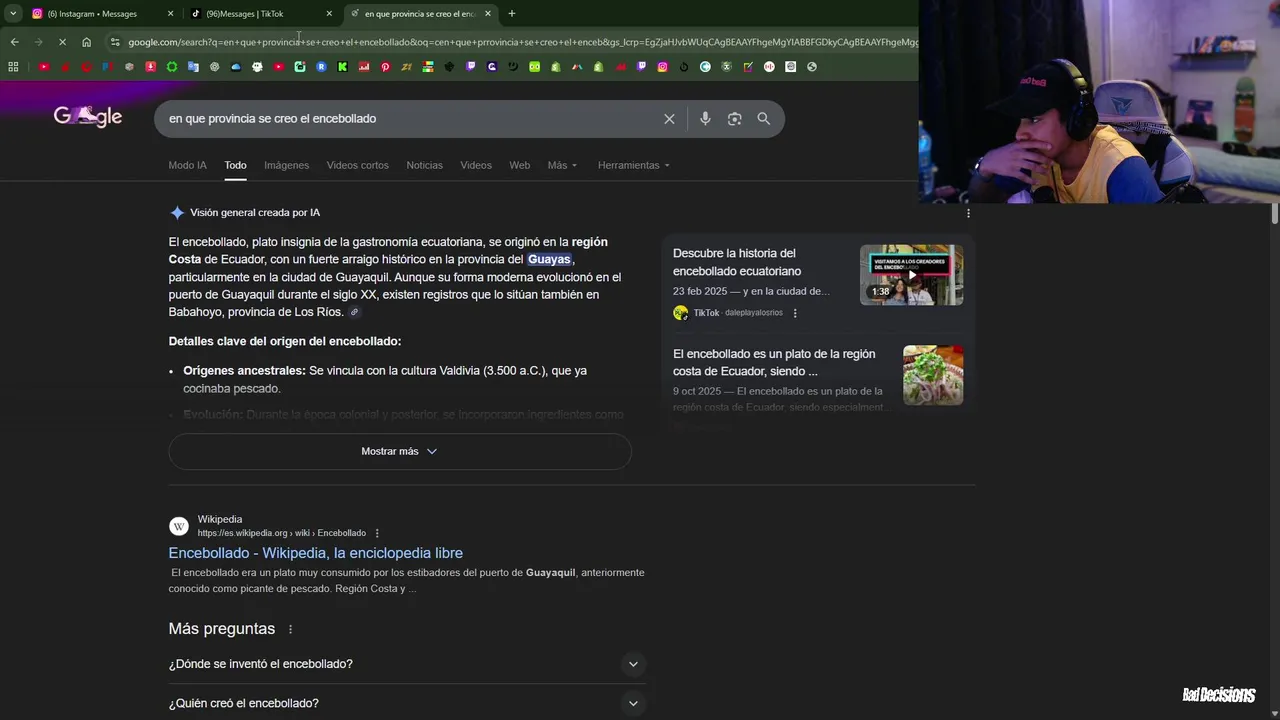Screen dimensions: 1280x720
Task: Select the Videos tab
Action: [x=476, y=165]
